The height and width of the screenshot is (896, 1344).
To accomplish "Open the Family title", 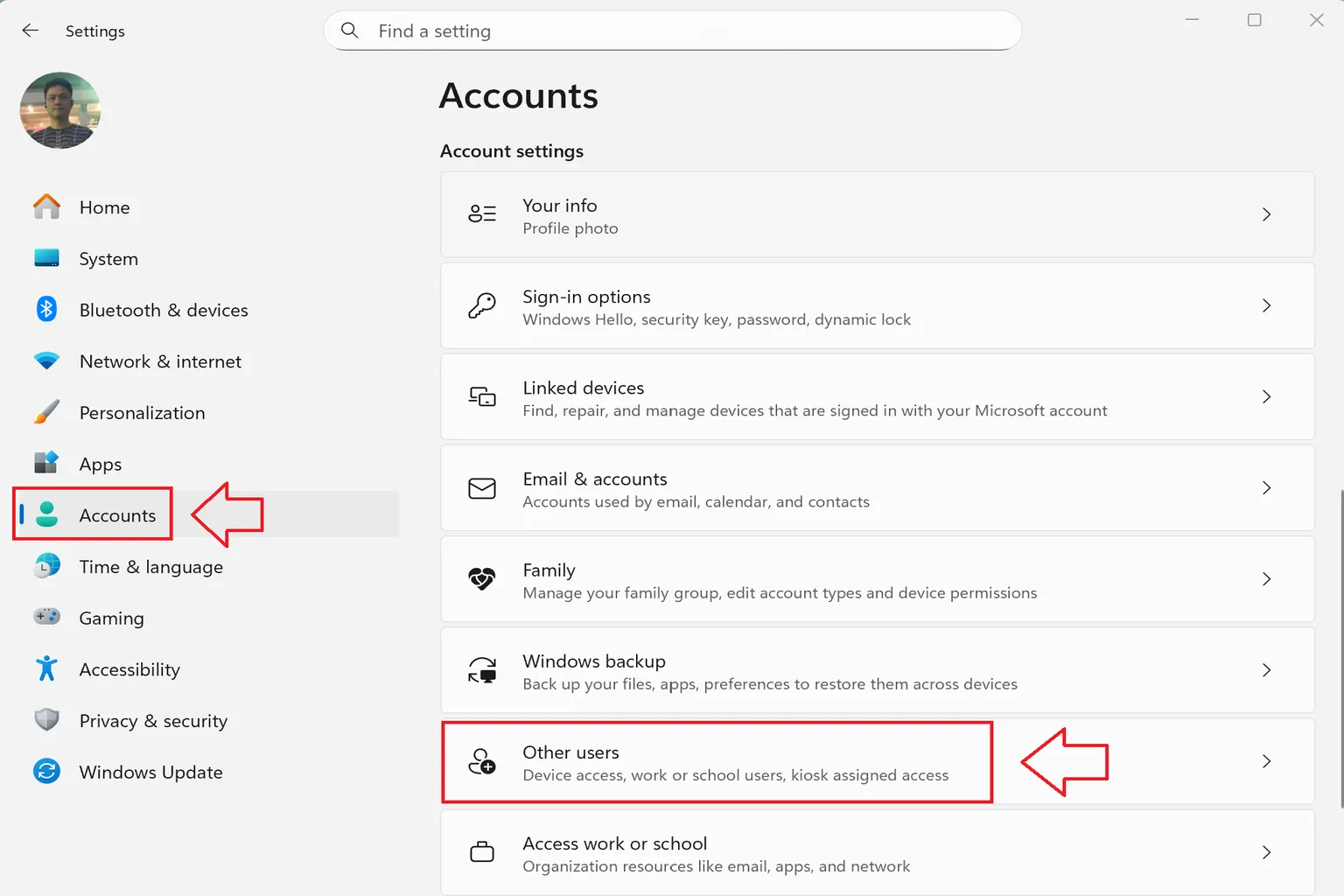I will [x=549, y=570].
